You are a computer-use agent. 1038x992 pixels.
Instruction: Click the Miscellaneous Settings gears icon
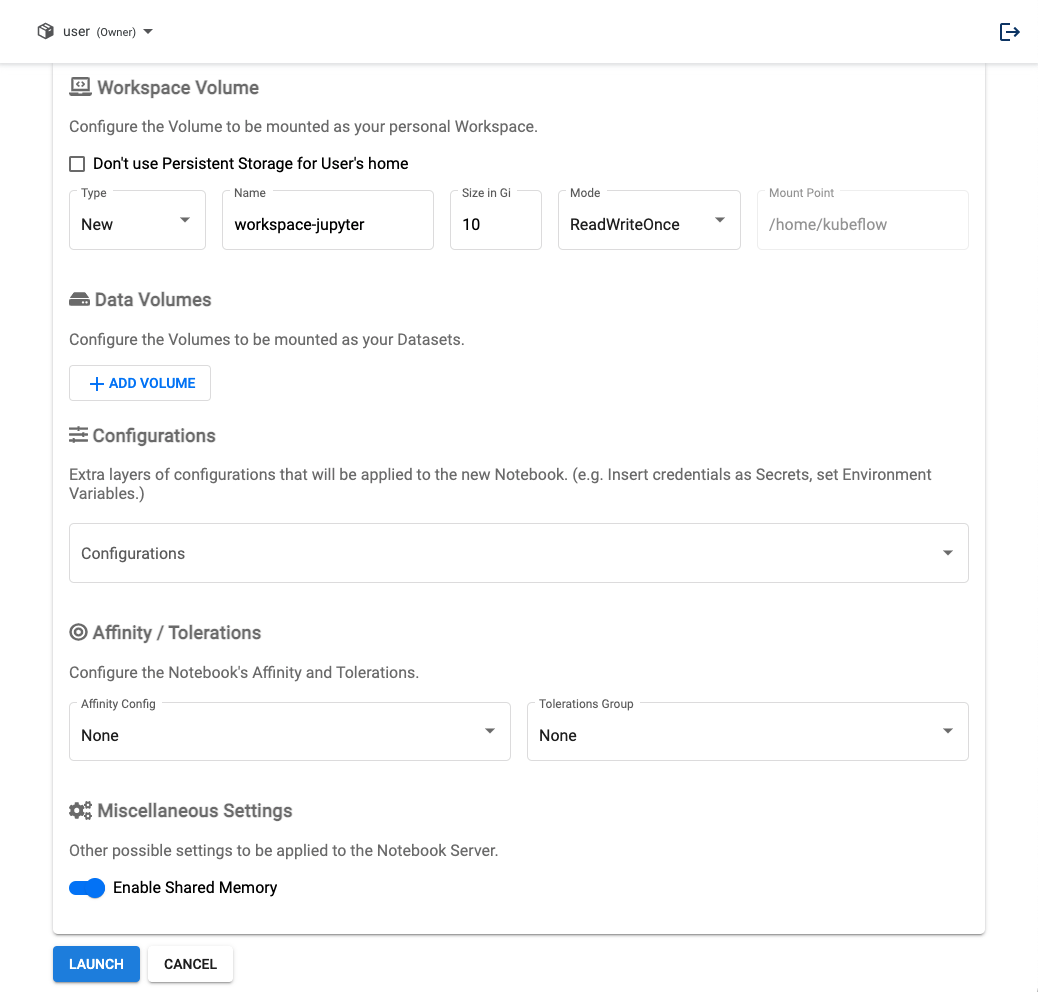pos(80,811)
